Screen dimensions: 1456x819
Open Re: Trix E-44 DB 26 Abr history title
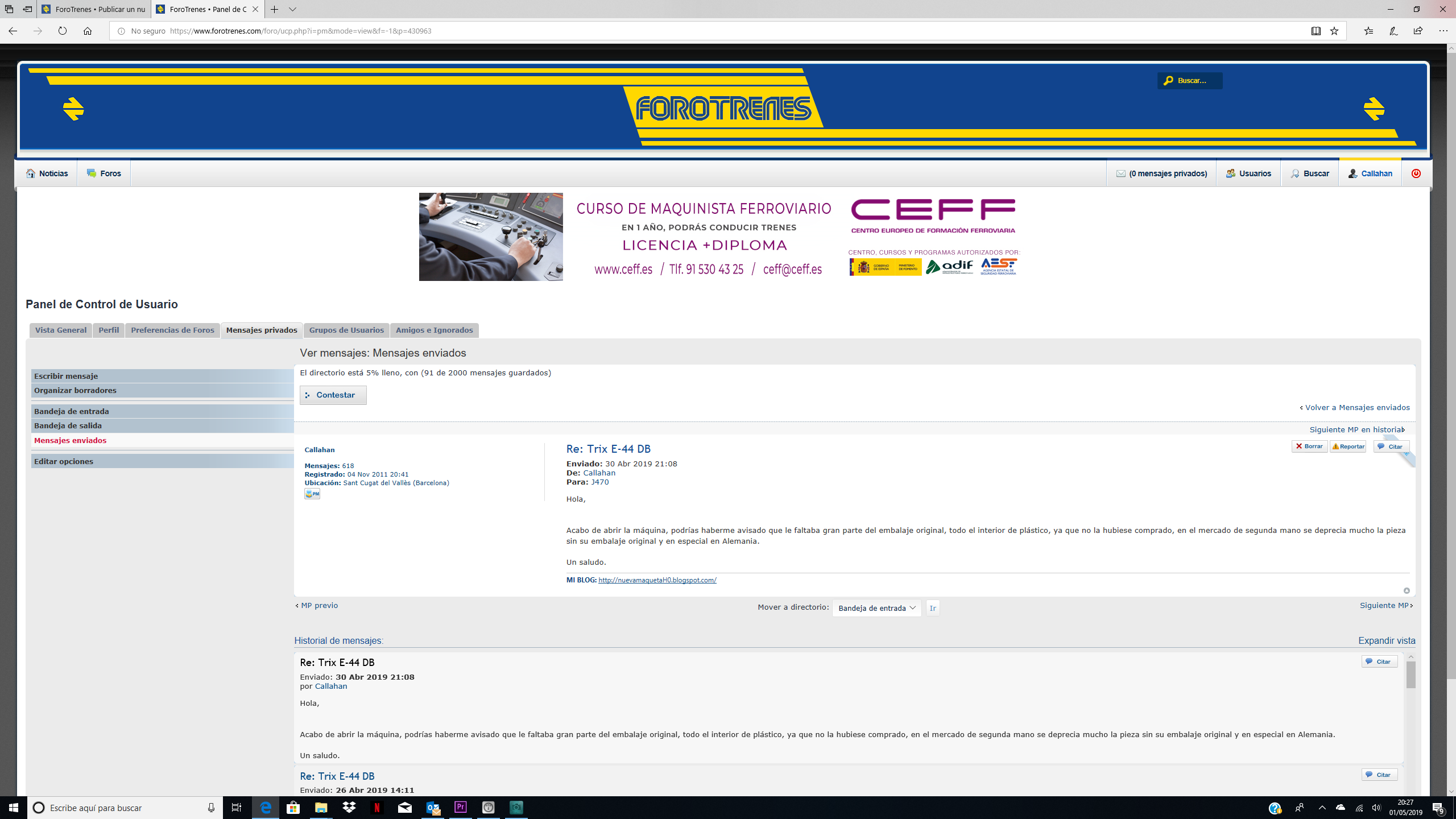click(x=337, y=776)
